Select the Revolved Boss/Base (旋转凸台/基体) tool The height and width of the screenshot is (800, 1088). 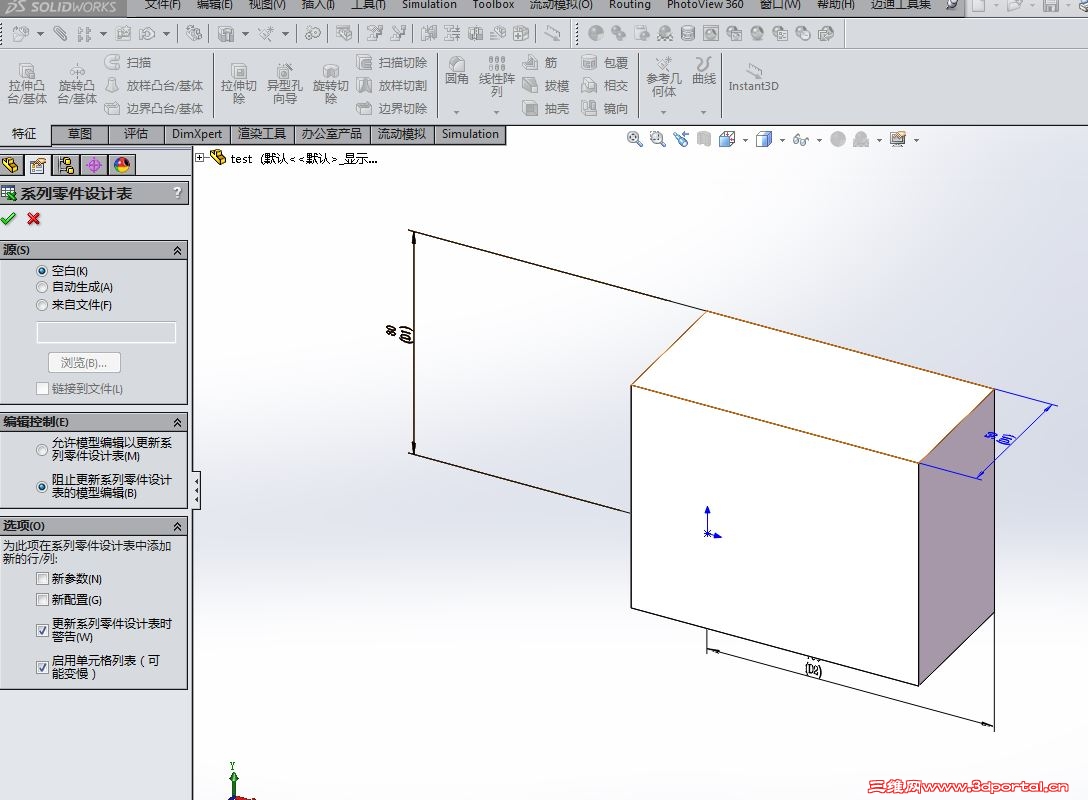point(77,83)
